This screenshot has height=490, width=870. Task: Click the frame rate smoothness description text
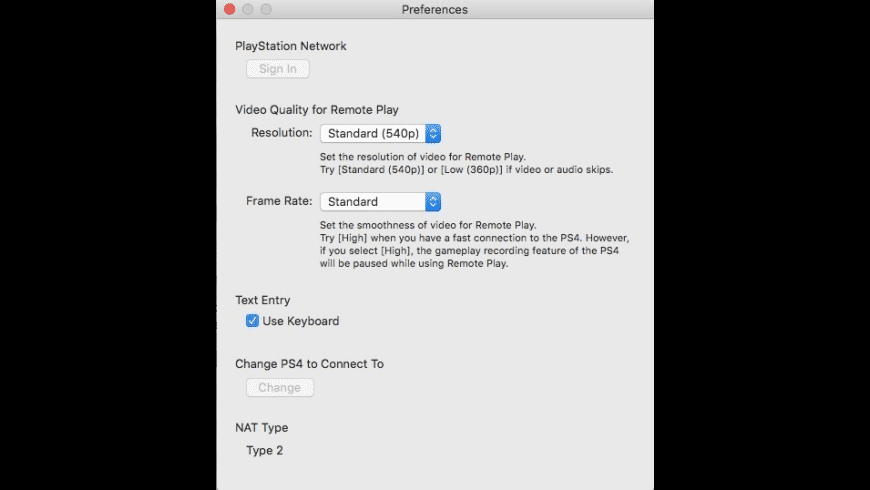tap(474, 244)
